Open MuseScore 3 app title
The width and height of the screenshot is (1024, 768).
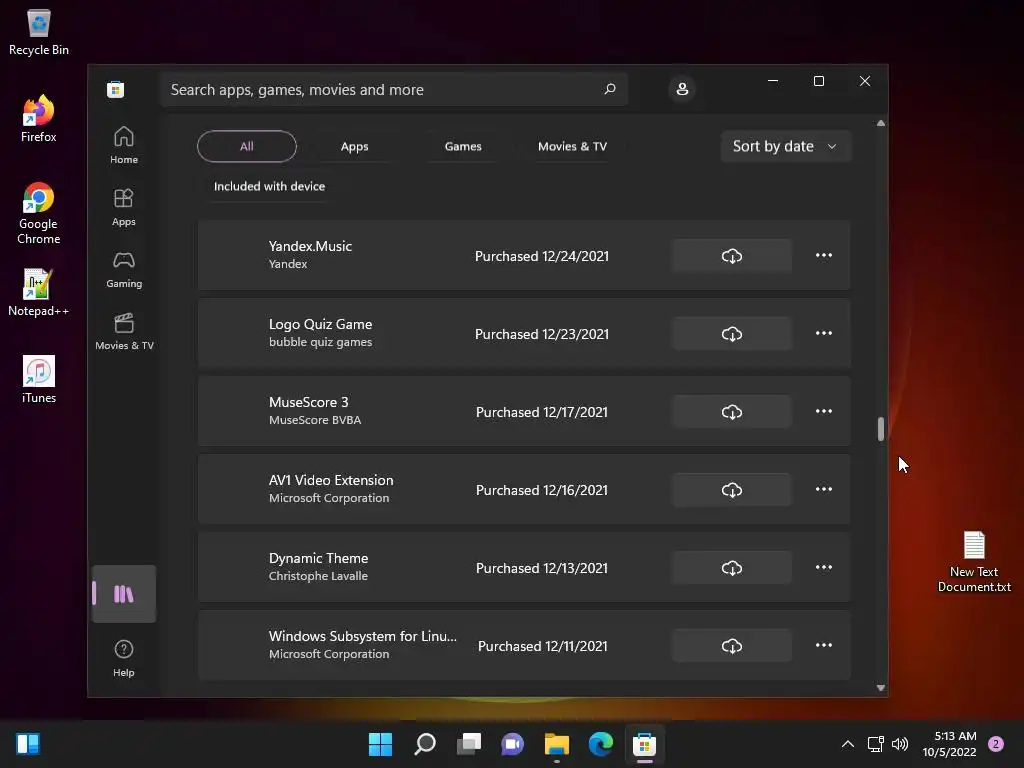click(309, 402)
